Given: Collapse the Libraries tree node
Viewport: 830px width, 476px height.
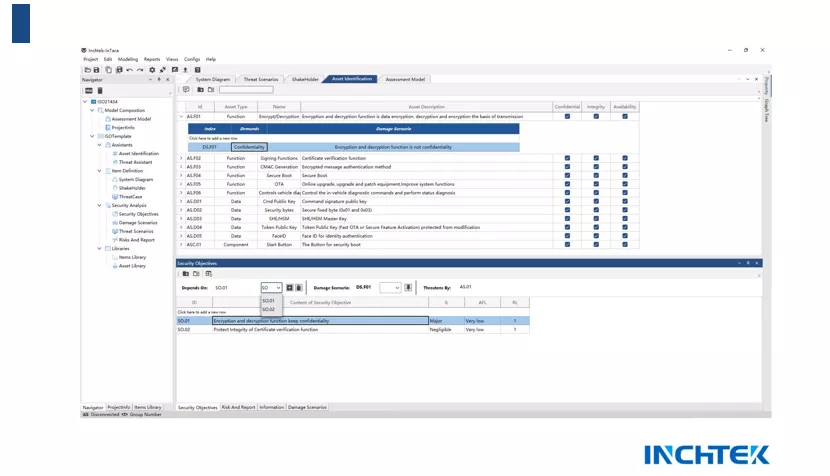Looking at the screenshot, I should pyautogui.click(x=100, y=249).
